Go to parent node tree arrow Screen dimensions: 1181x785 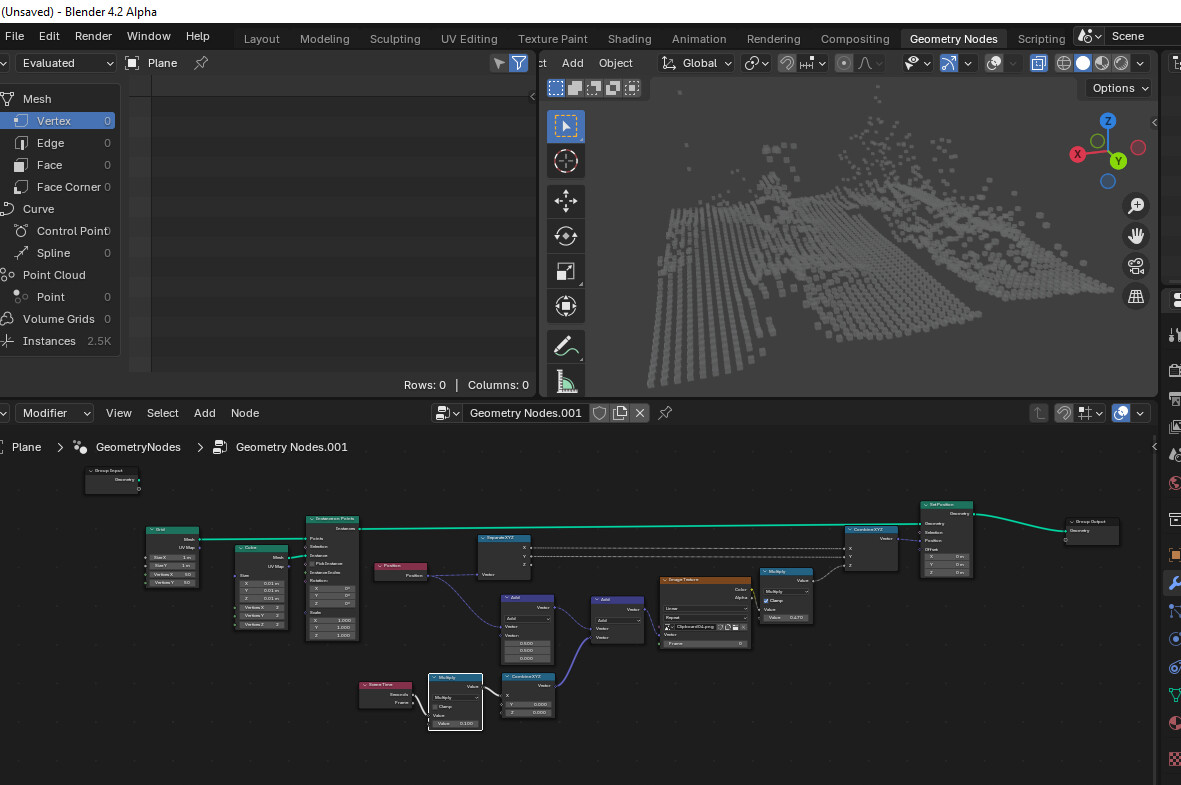click(1039, 413)
